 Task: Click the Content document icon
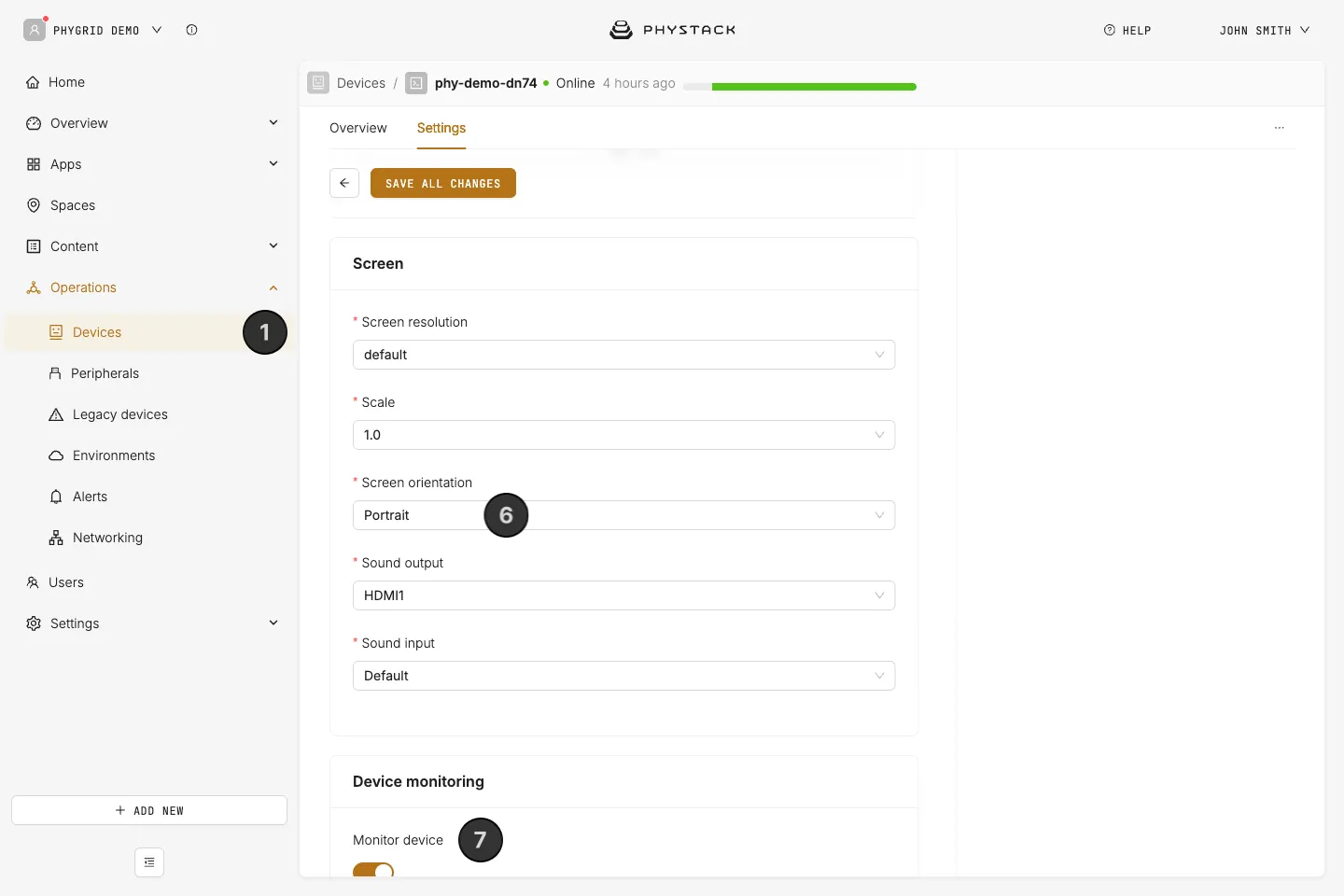(x=34, y=246)
